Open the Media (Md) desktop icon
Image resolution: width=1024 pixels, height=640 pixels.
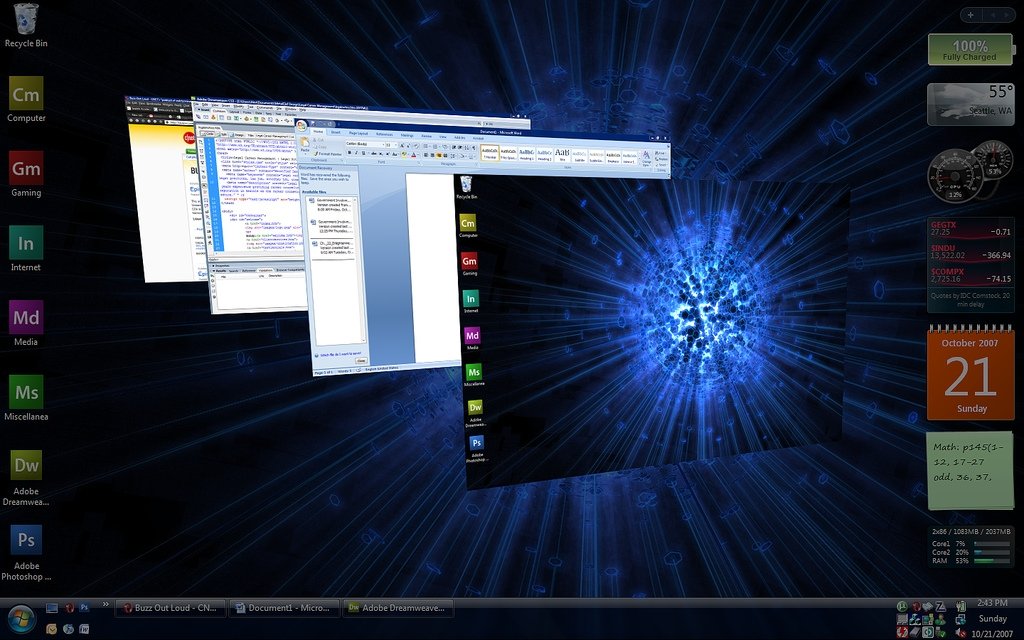point(26,323)
